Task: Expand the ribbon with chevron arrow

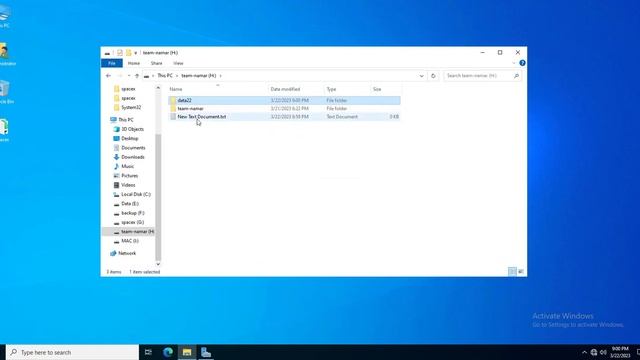Action: click(x=513, y=63)
